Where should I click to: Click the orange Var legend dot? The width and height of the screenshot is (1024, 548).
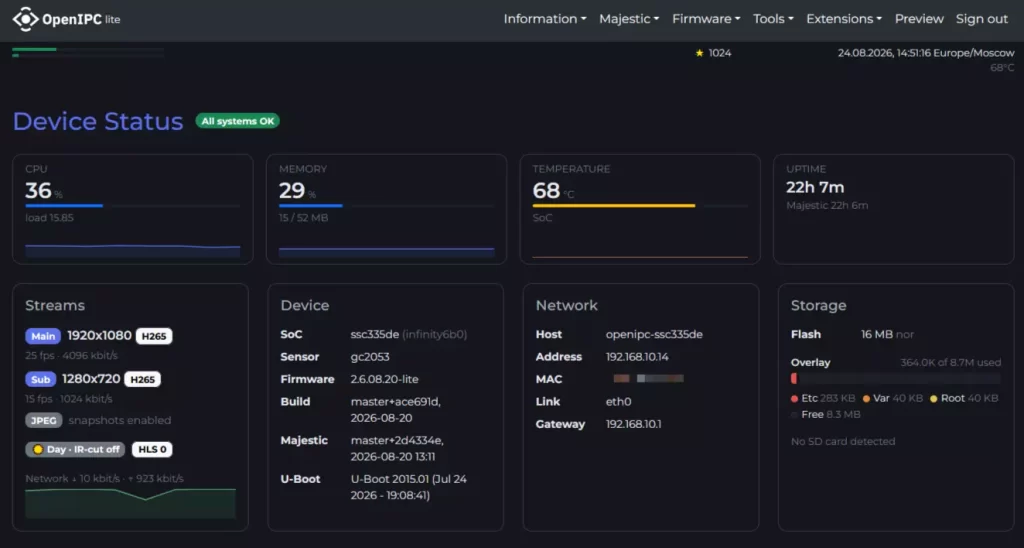pos(866,398)
